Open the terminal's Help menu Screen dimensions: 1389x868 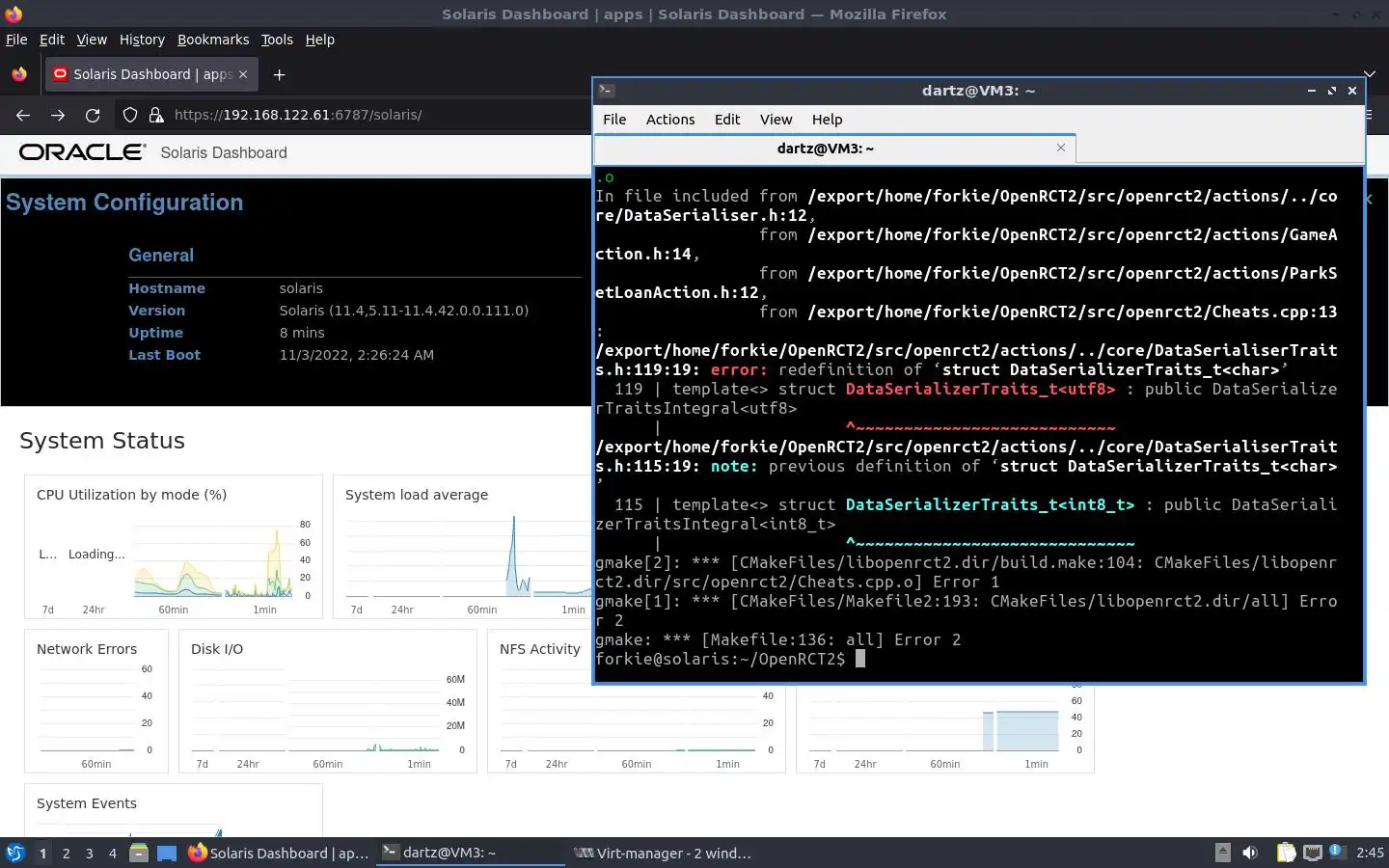click(827, 119)
